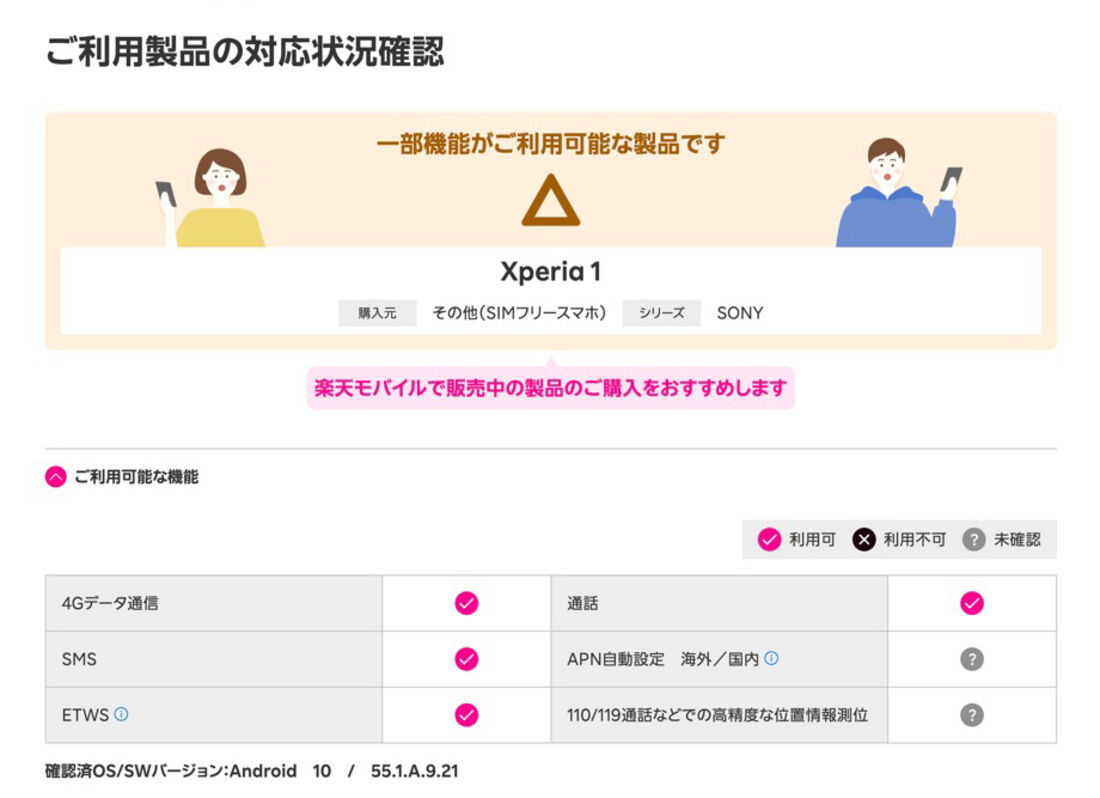Click the ご利用製品の対応状況確認 heading

(245, 51)
